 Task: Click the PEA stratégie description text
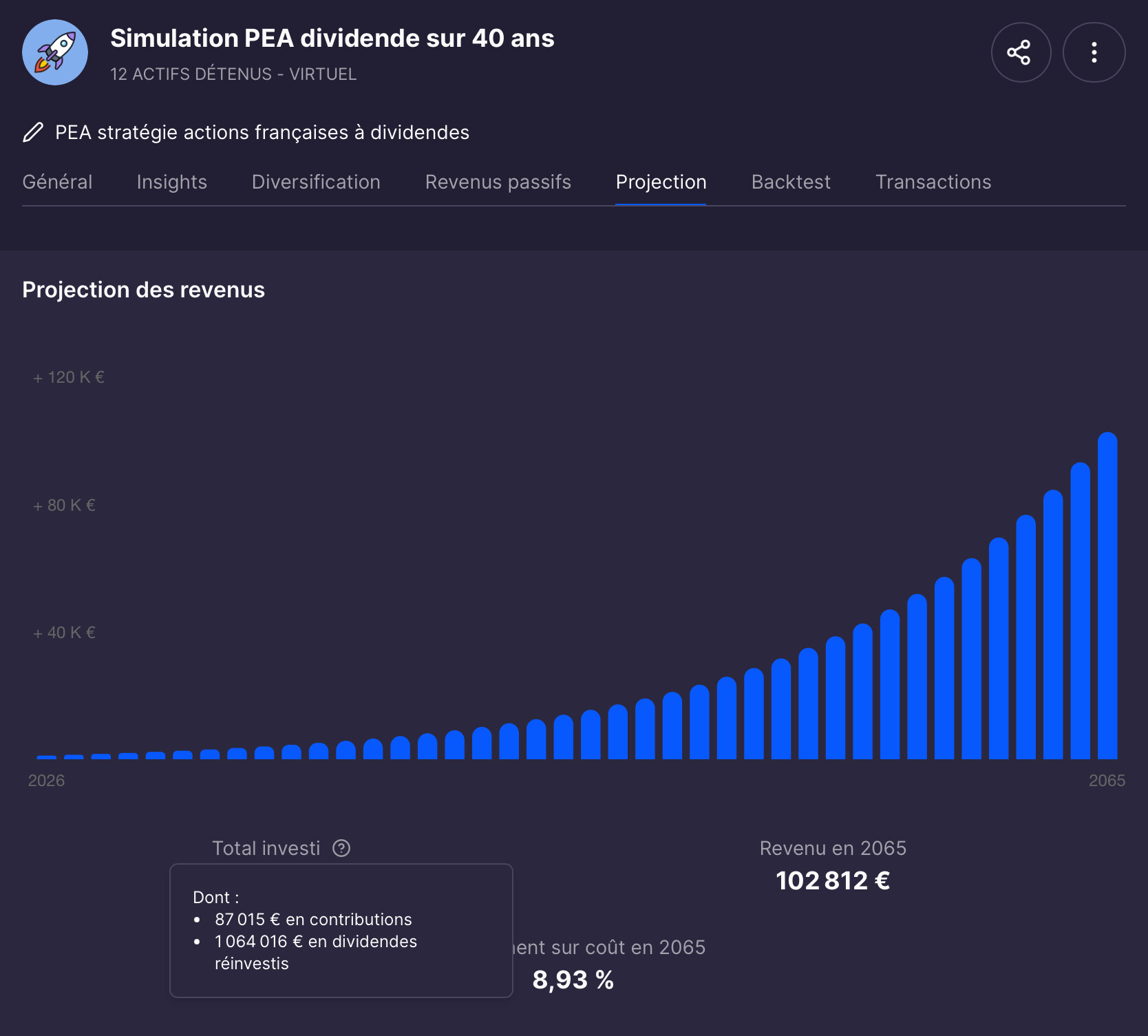(x=262, y=132)
